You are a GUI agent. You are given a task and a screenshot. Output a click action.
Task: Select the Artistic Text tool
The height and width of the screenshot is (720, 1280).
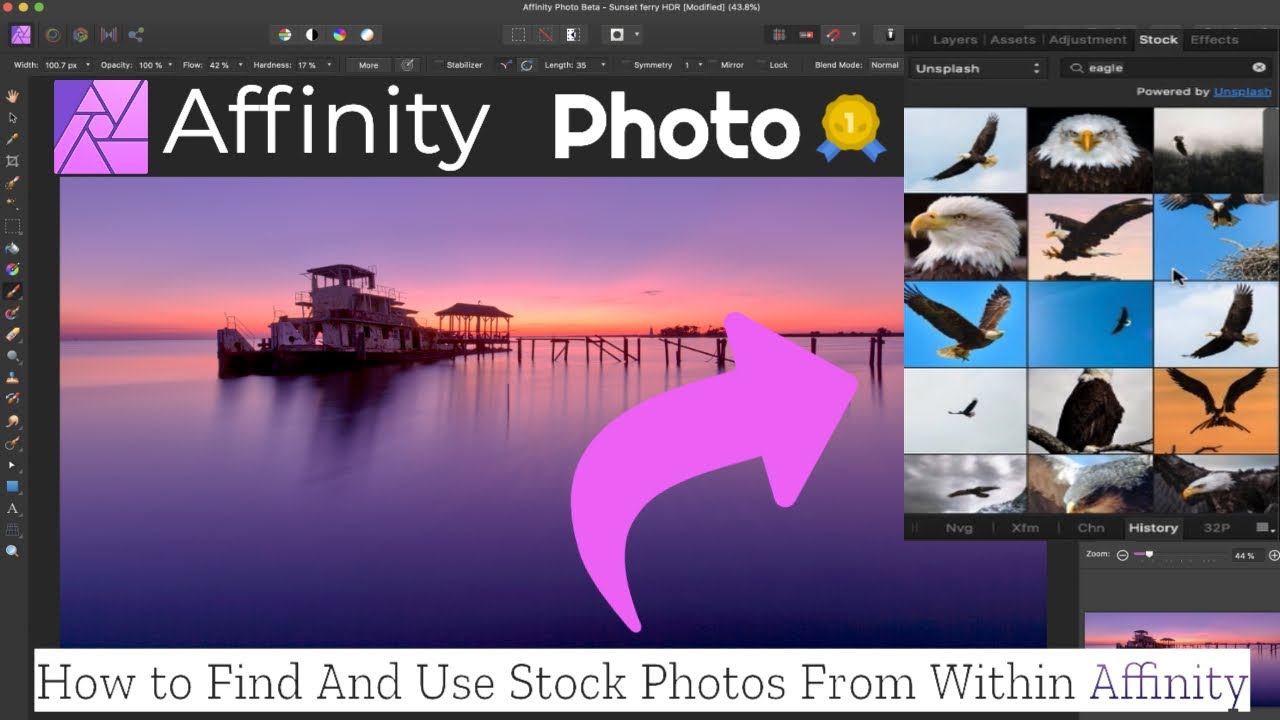click(13, 508)
